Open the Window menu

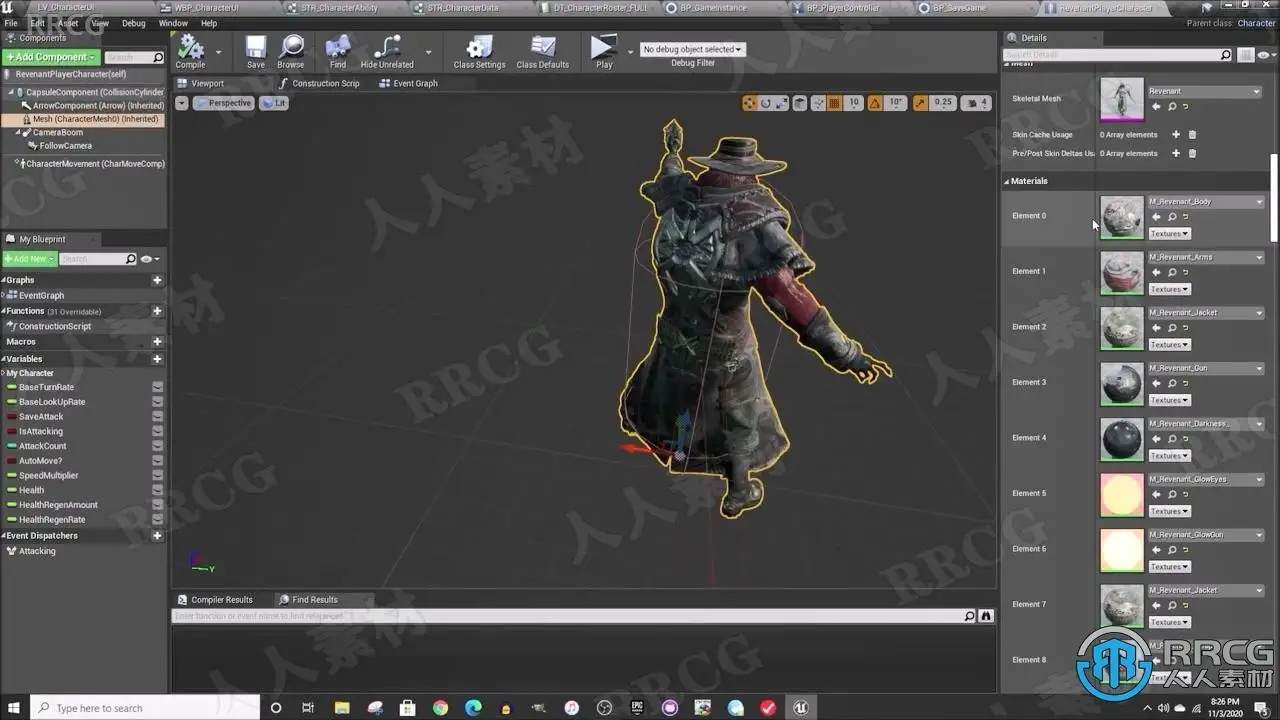coord(173,23)
